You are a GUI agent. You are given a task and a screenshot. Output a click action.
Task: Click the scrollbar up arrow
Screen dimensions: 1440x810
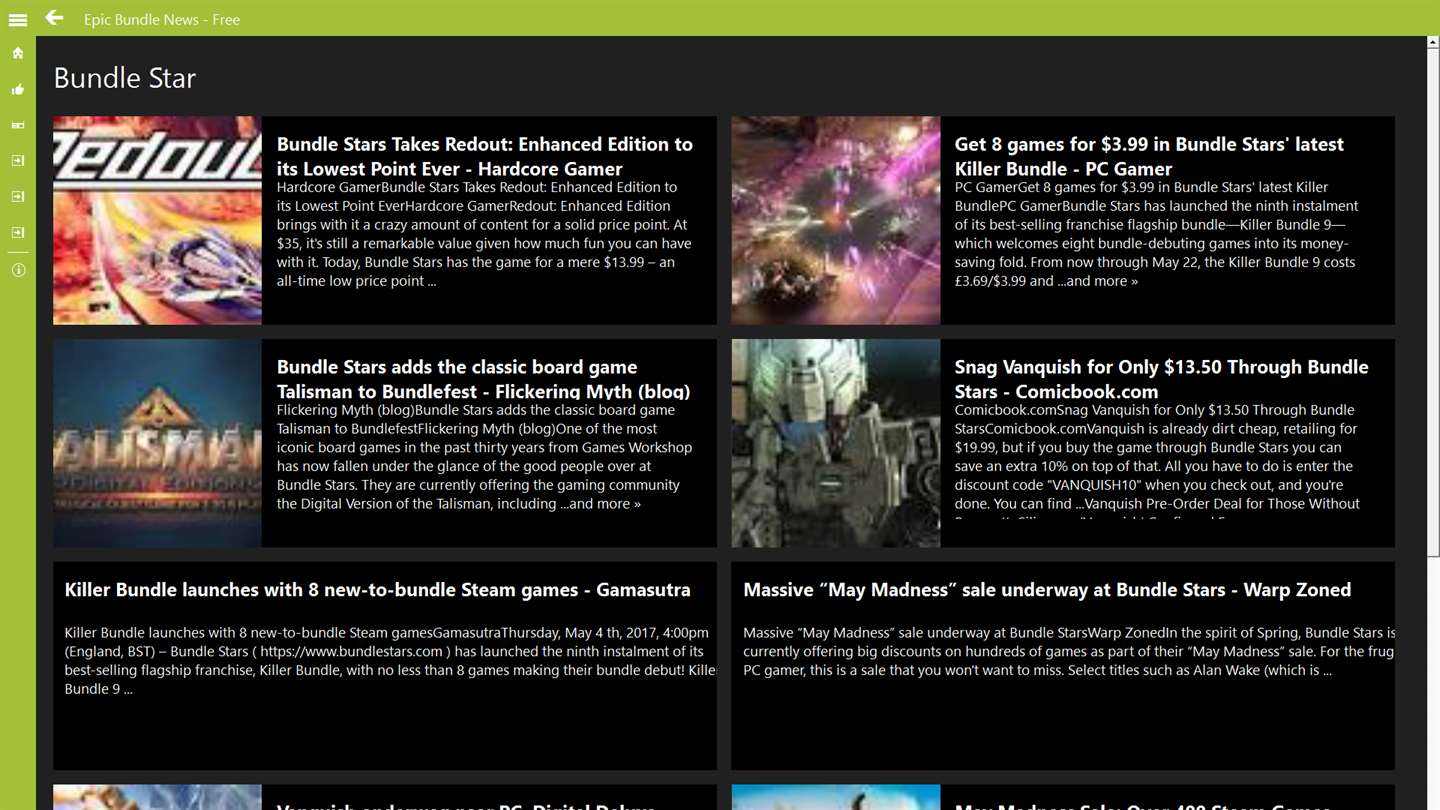[1433, 43]
